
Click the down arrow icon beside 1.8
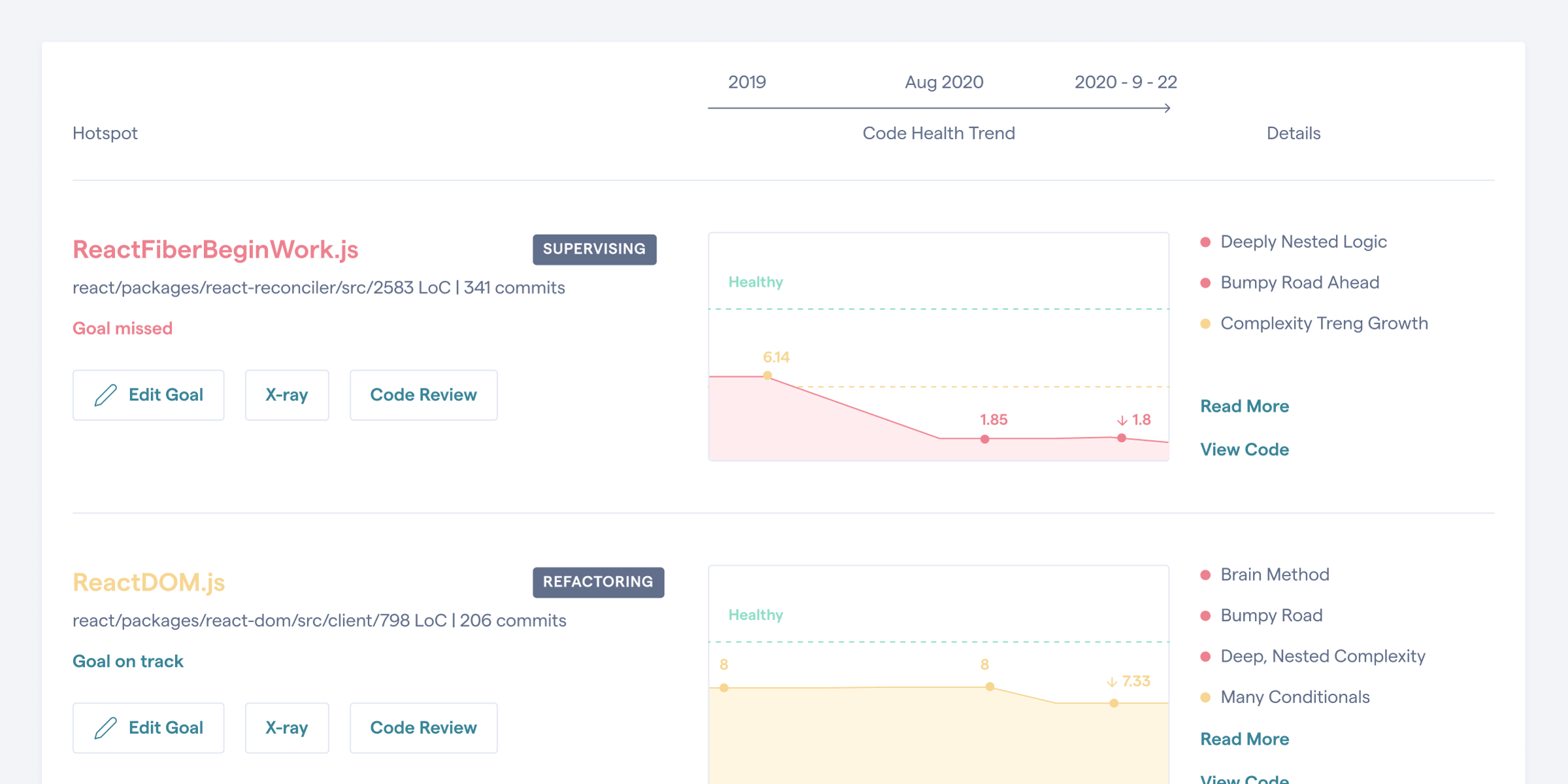(x=1122, y=420)
